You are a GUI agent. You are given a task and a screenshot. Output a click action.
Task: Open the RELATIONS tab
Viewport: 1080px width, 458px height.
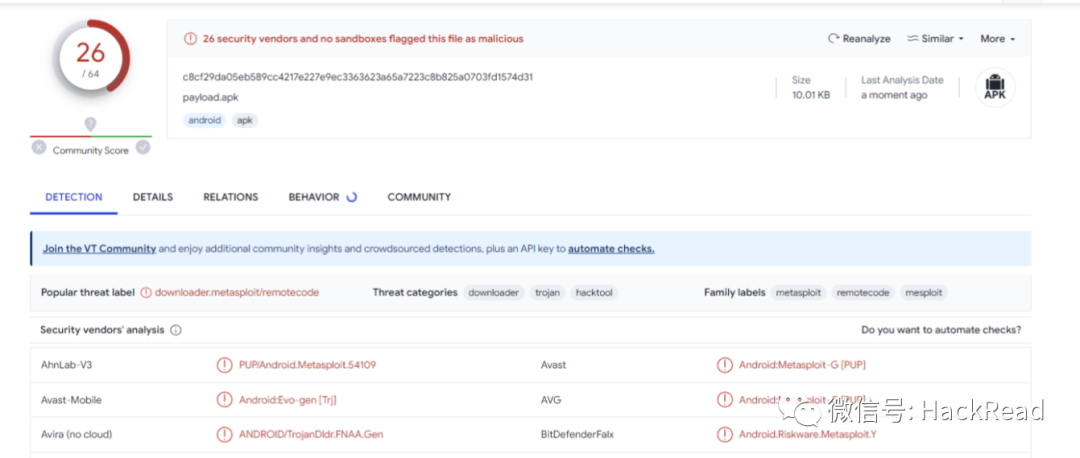tap(231, 197)
